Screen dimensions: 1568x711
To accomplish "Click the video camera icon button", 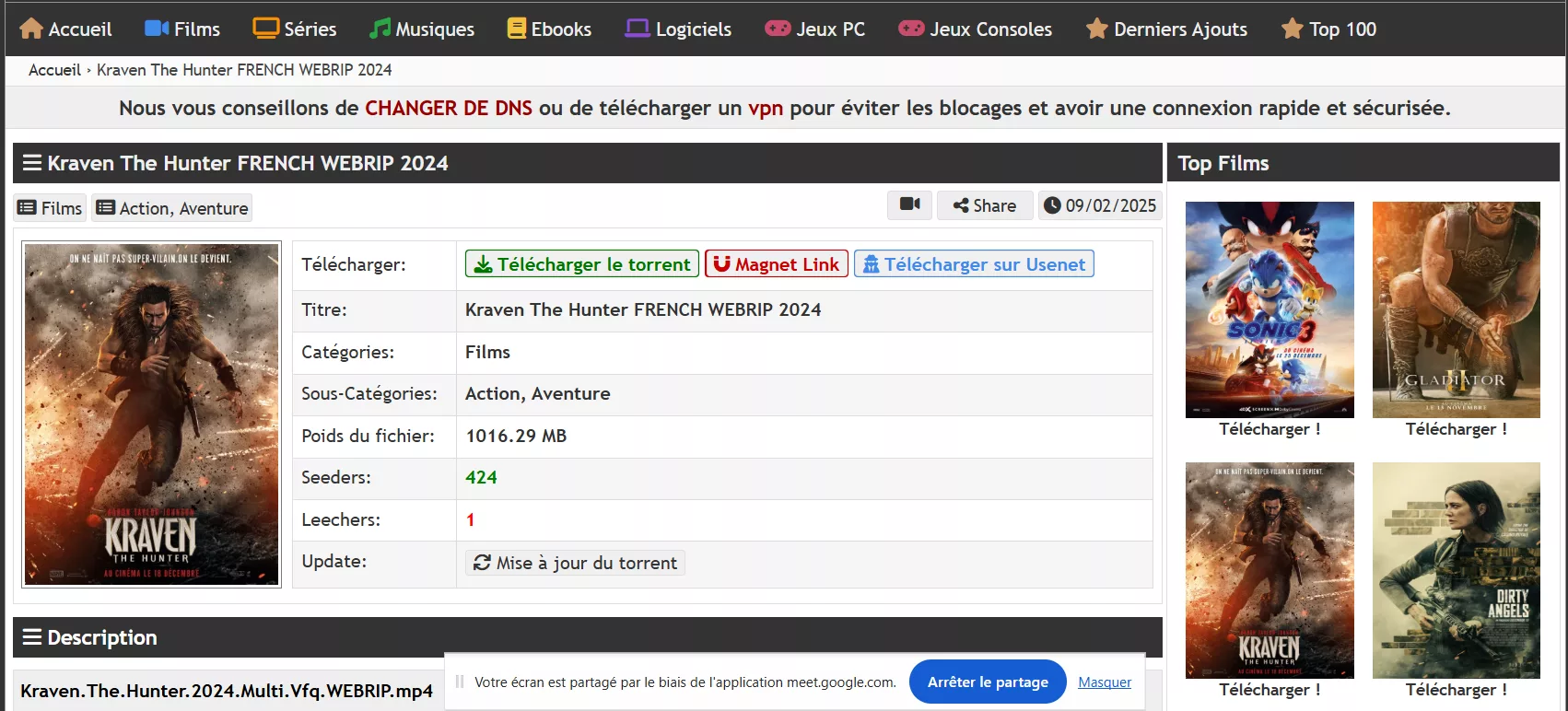I will coord(909,204).
